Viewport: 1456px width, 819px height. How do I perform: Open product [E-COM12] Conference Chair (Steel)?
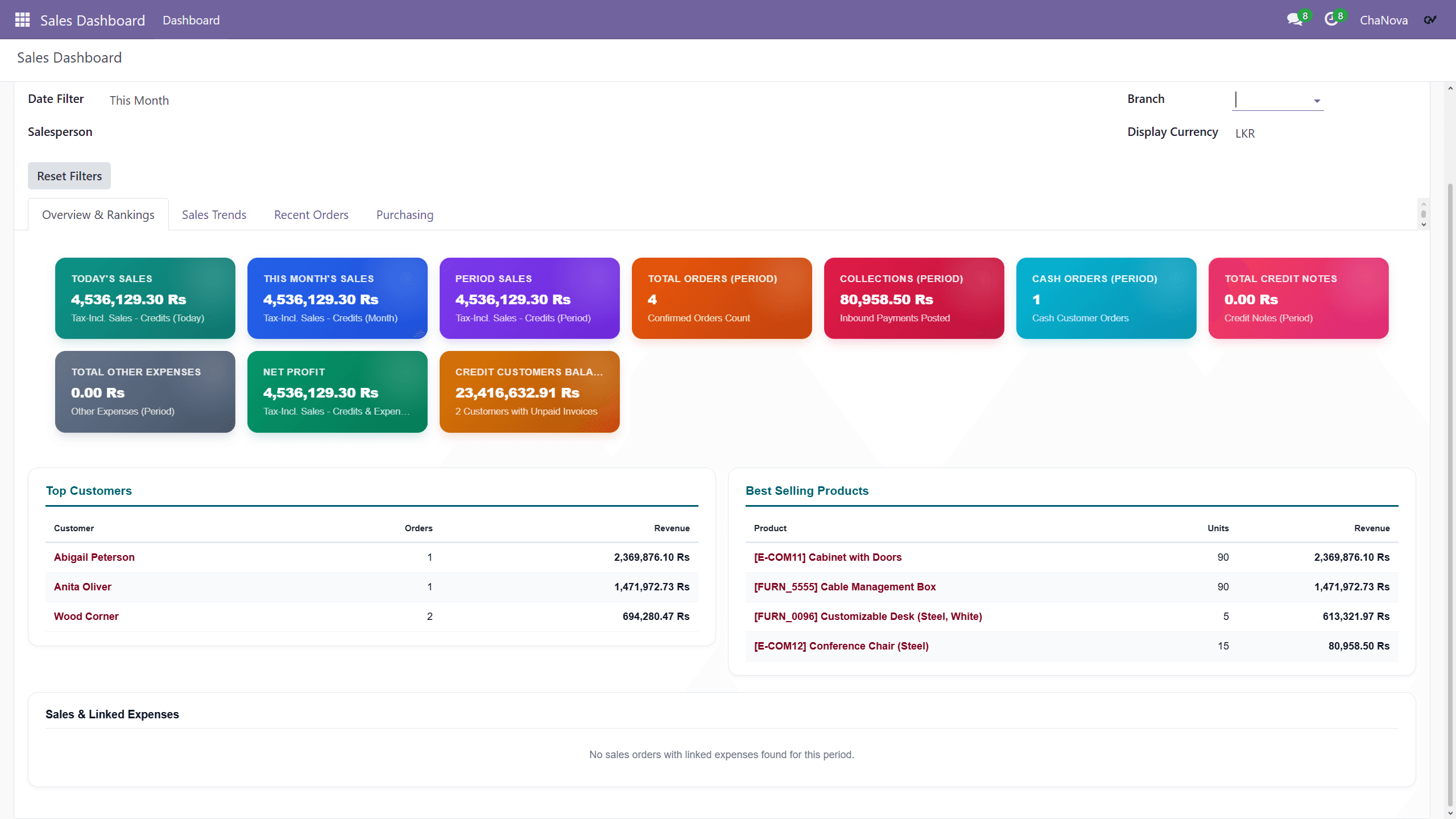coord(841,646)
